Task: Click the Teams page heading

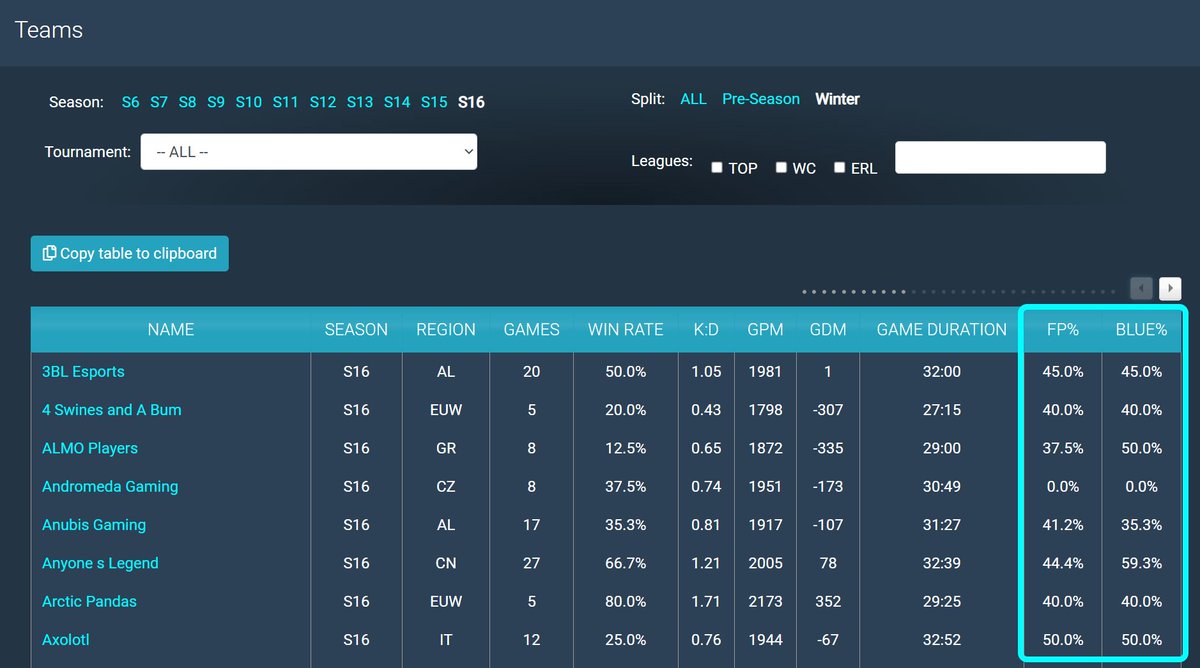Action: tap(49, 30)
